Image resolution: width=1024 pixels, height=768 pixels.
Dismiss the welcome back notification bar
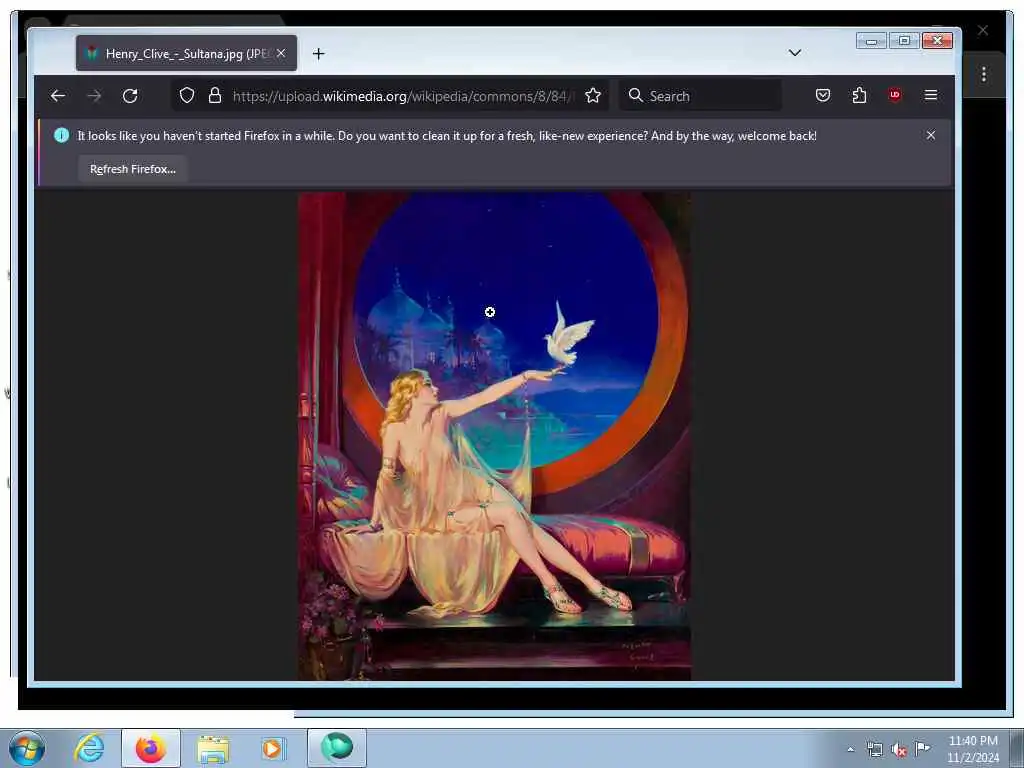pos(931,135)
